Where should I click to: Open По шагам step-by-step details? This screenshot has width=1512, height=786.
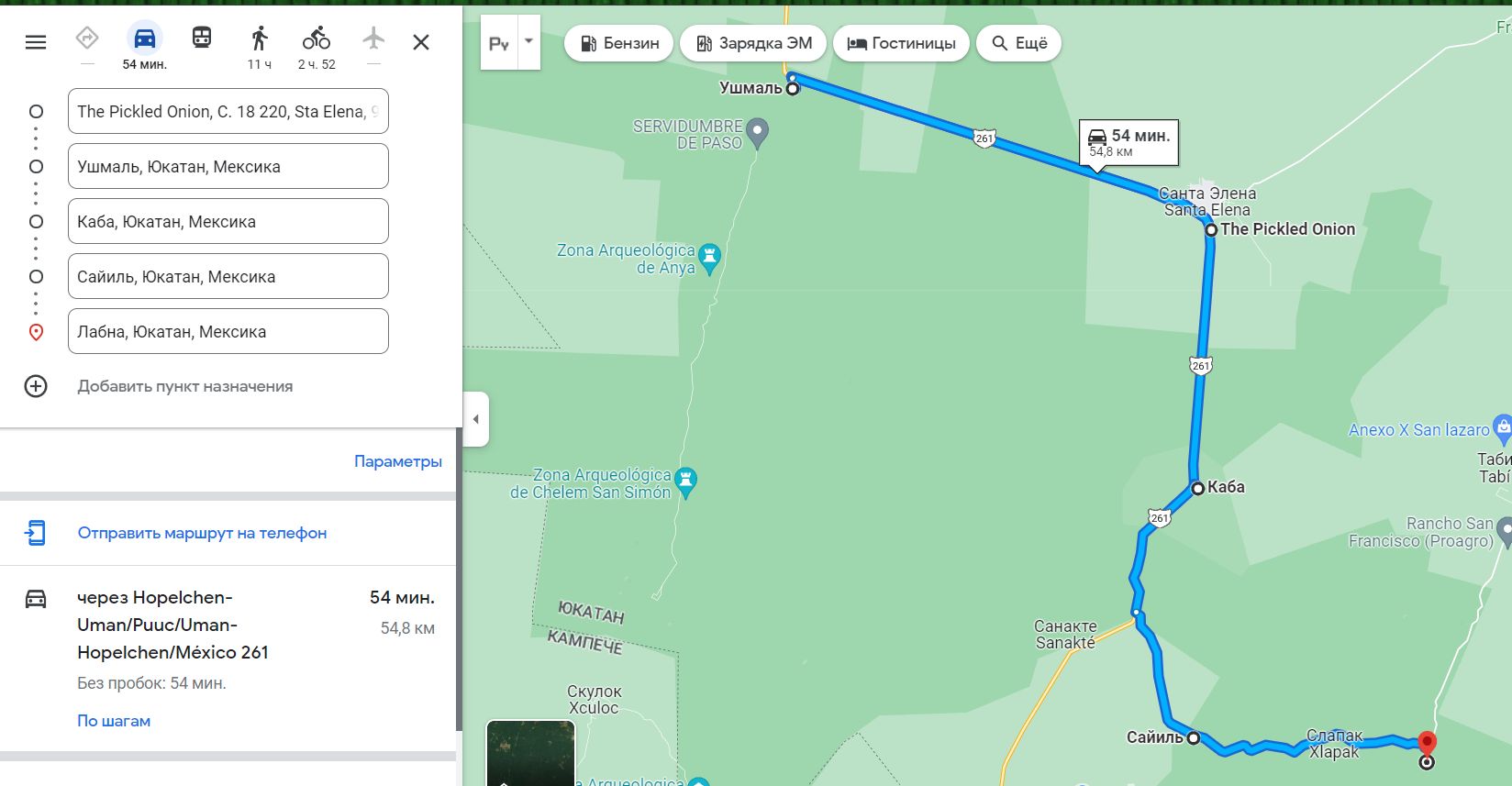pos(114,721)
